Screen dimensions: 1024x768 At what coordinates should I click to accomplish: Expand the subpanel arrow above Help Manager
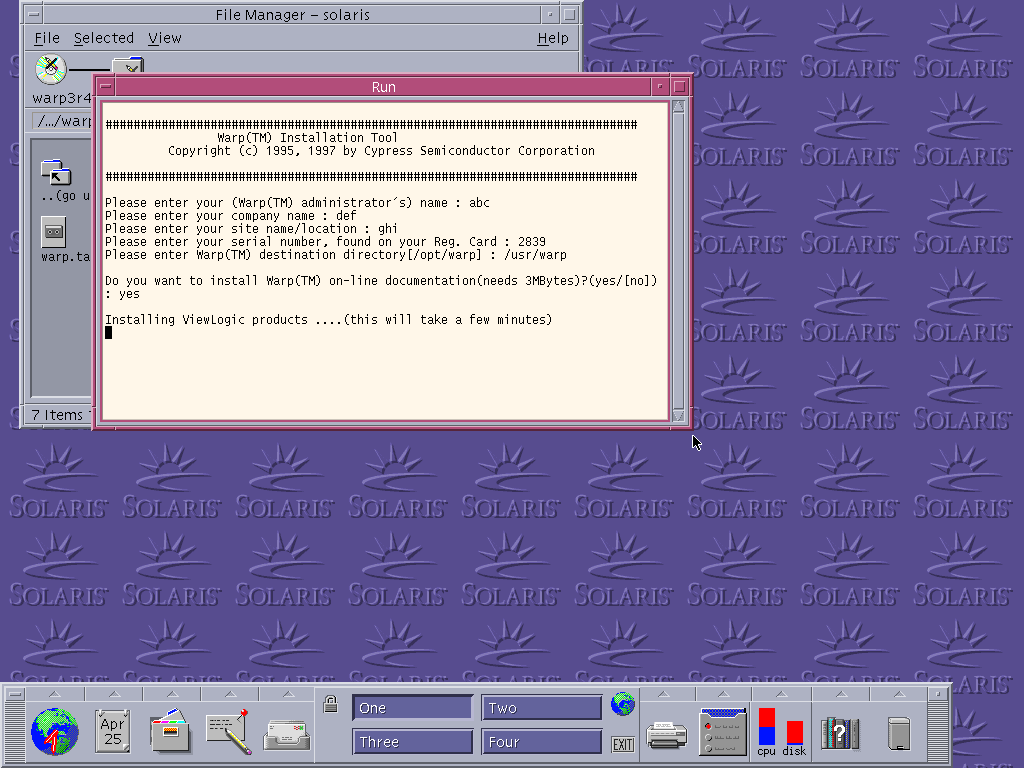(840, 694)
